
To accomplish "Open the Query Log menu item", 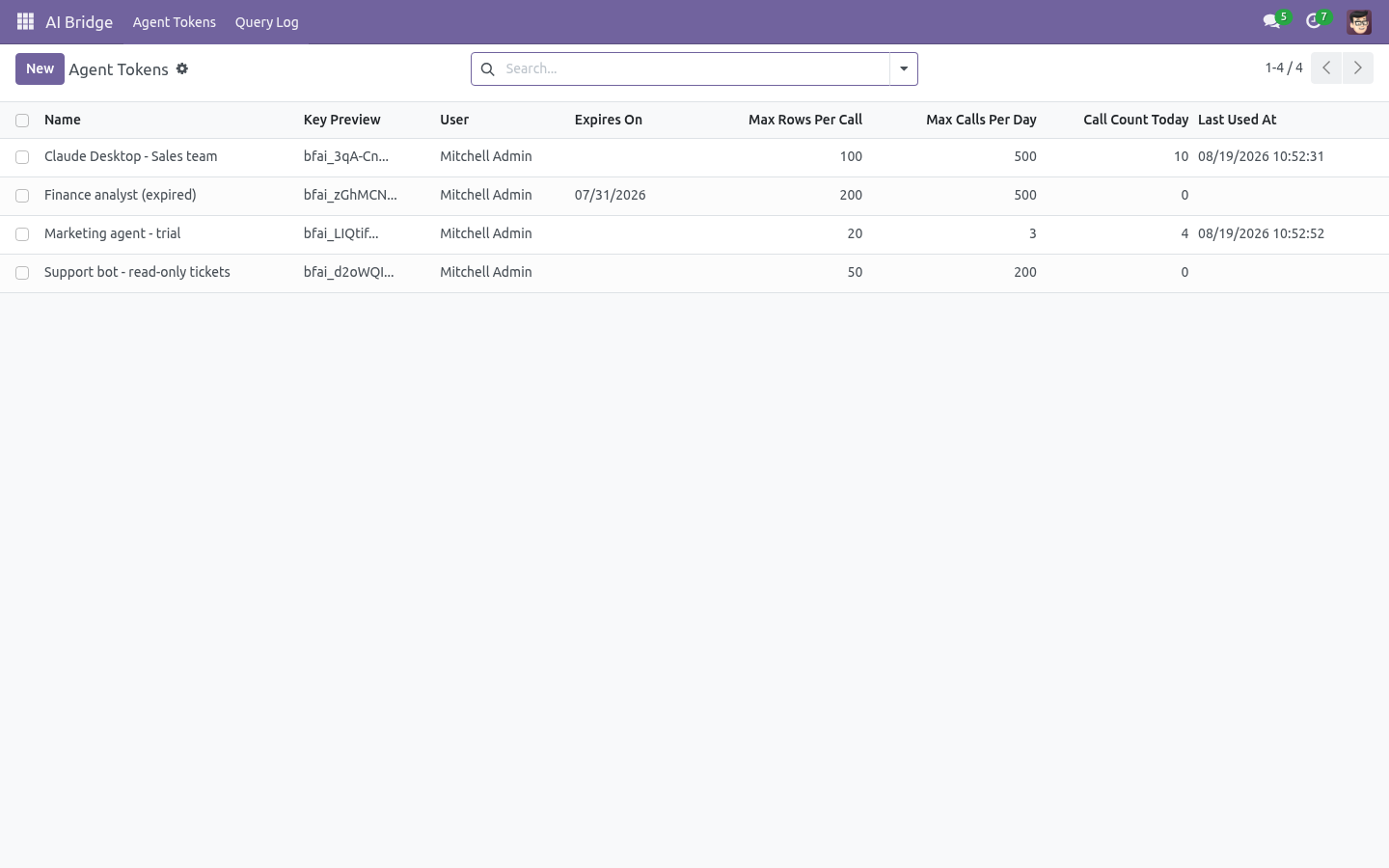I will click(x=267, y=22).
